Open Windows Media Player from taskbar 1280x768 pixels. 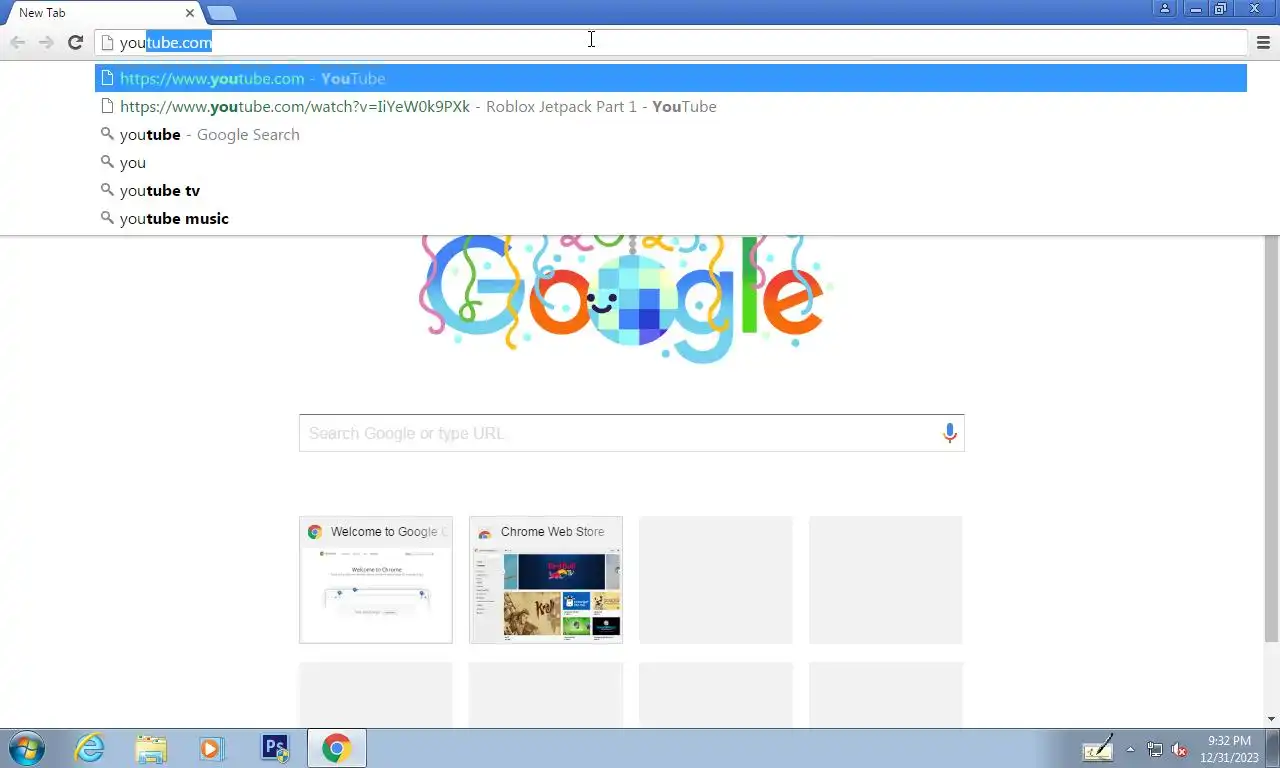(x=212, y=748)
